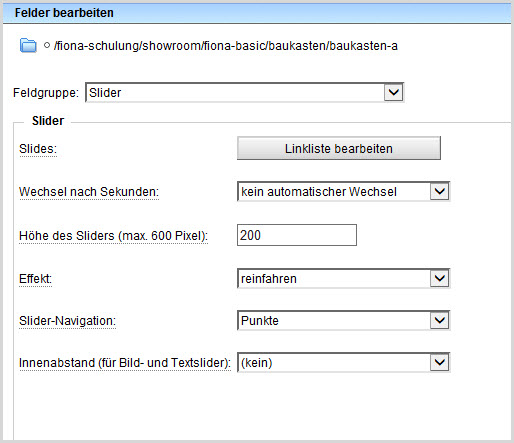This screenshot has width=514, height=443.
Task: Click the Slider-Navigation field label
Action: coord(67,321)
